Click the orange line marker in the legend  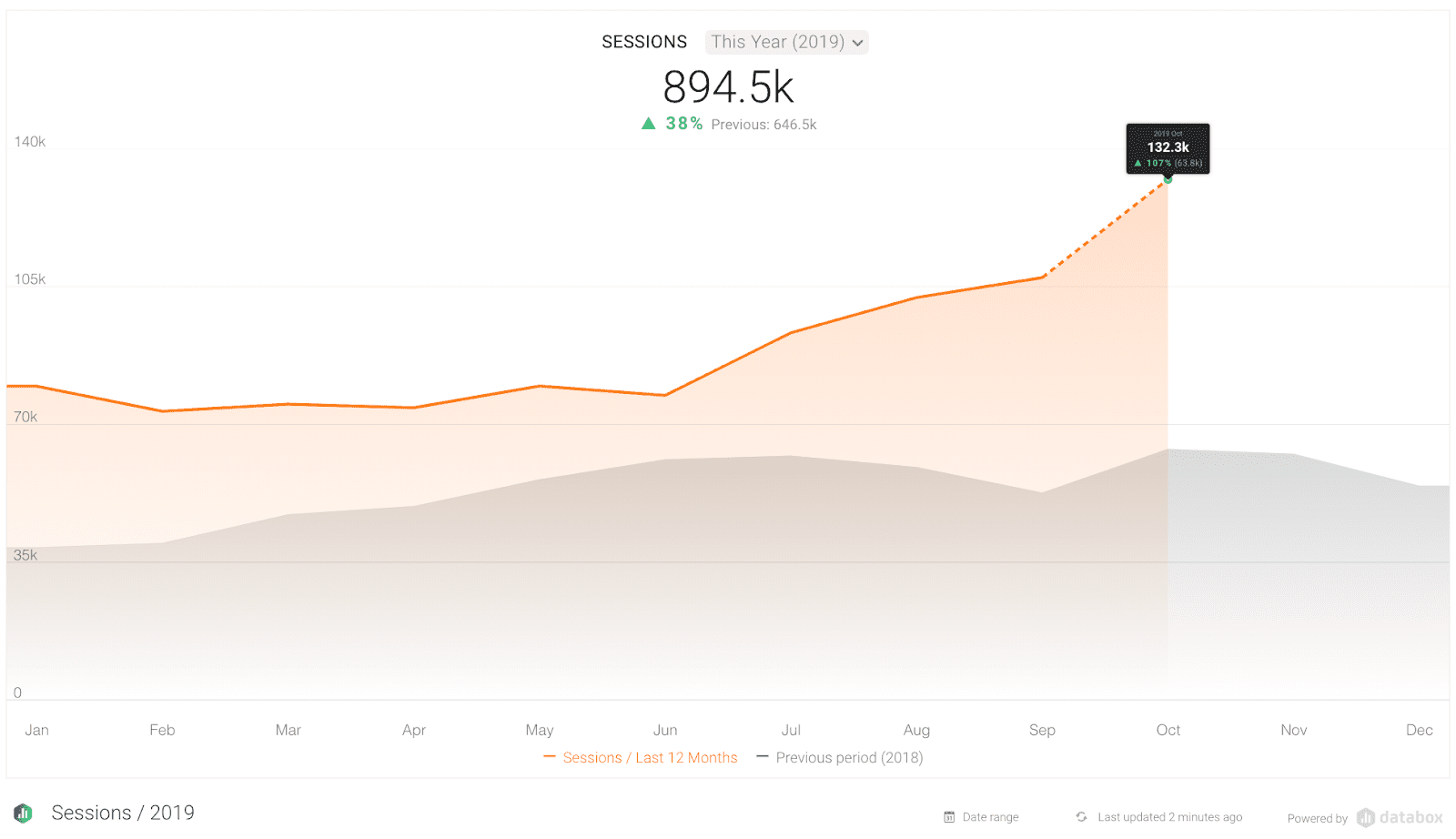pyautogui.click(x=549, y=757)
